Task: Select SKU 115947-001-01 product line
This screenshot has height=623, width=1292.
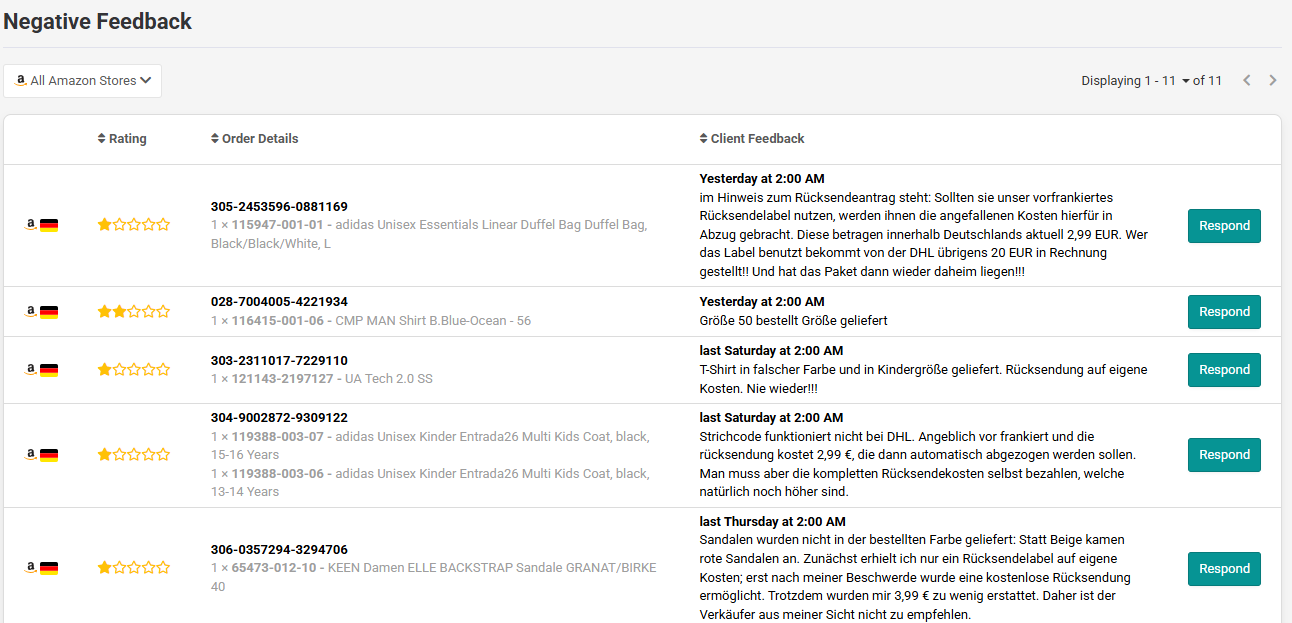Action: click(429, 235)
